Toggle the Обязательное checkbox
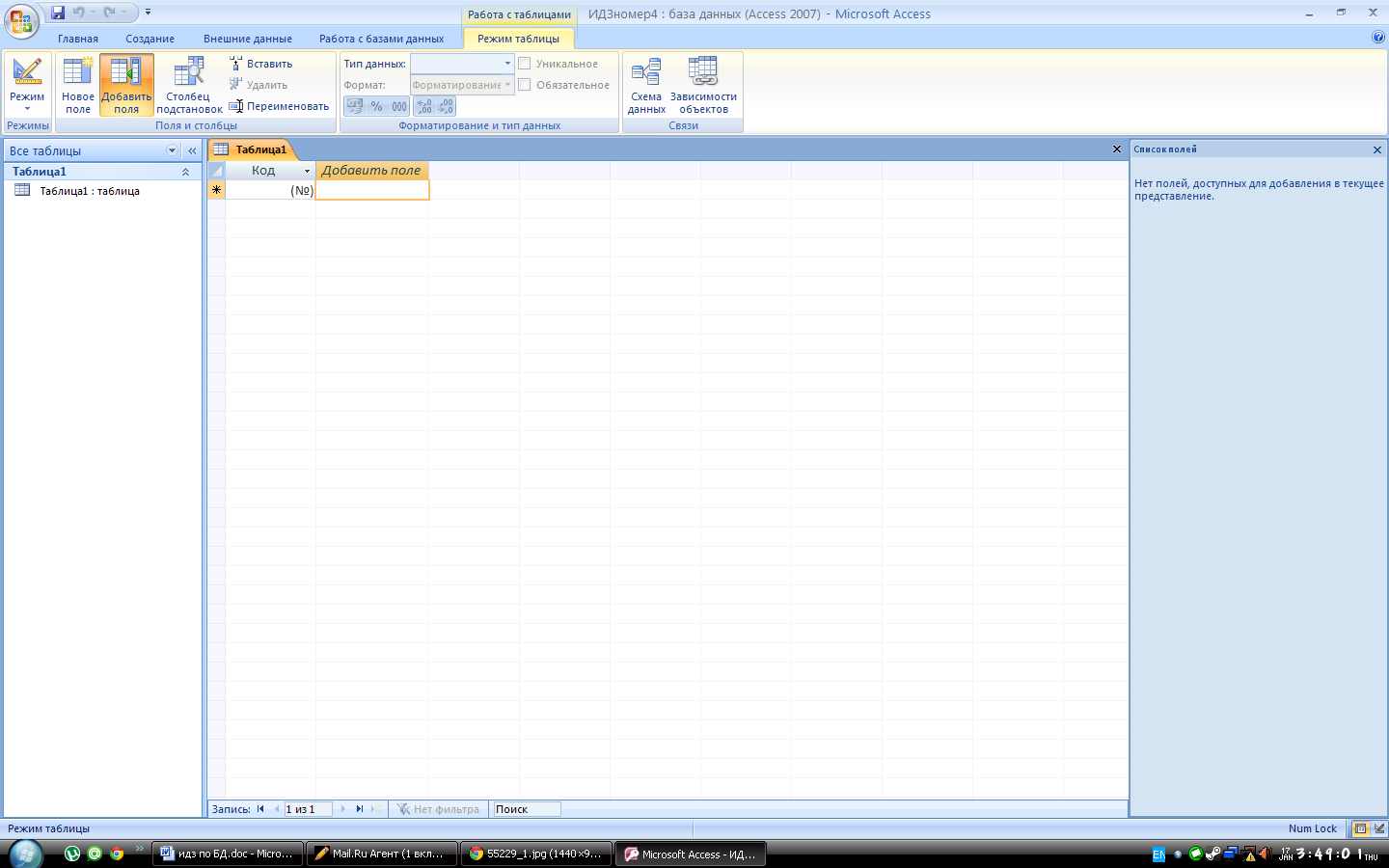Viewport: 1389px width, 868px height. (x=525, y=85)
